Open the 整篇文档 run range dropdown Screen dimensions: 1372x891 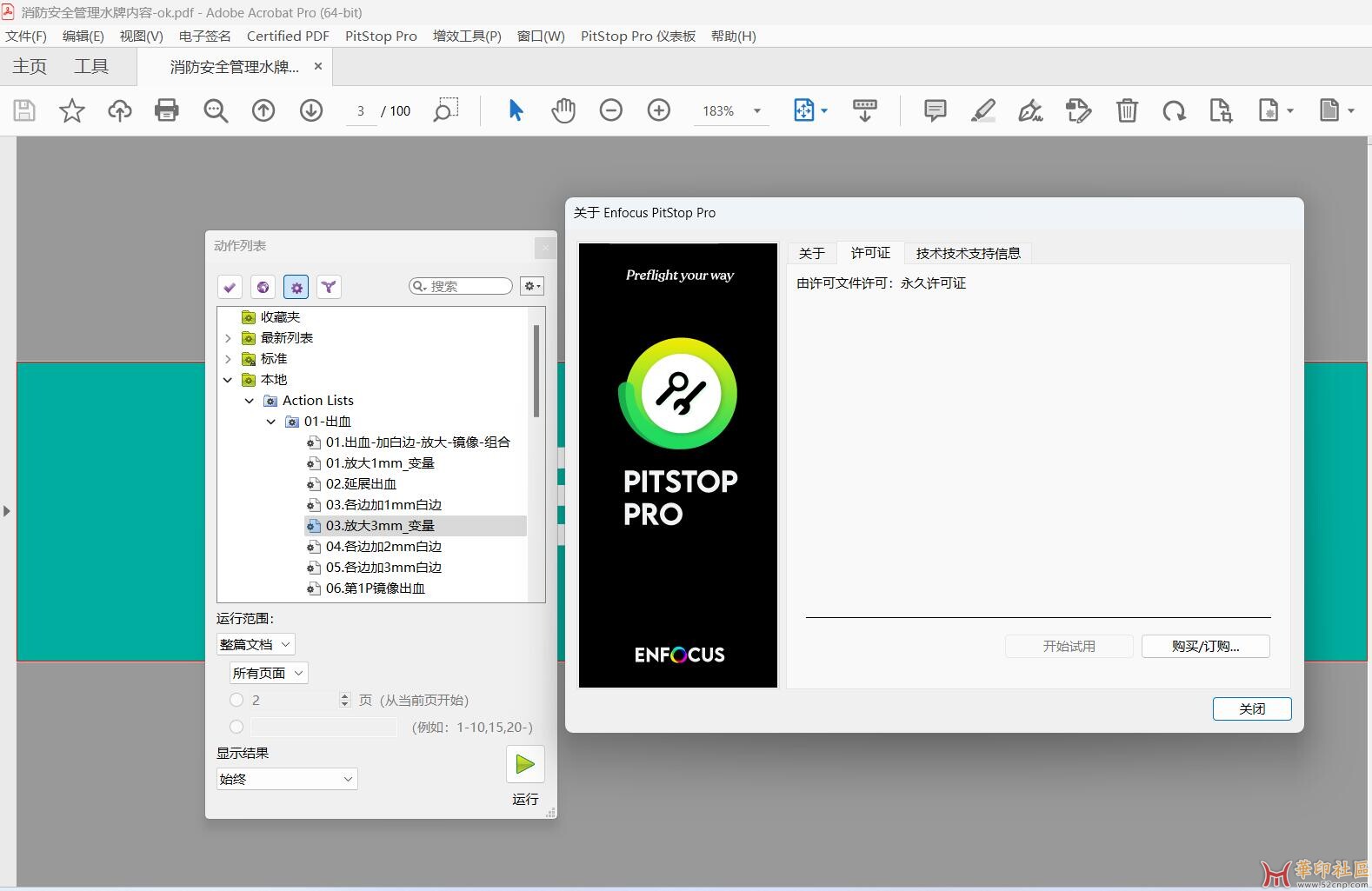coord(256,644)
